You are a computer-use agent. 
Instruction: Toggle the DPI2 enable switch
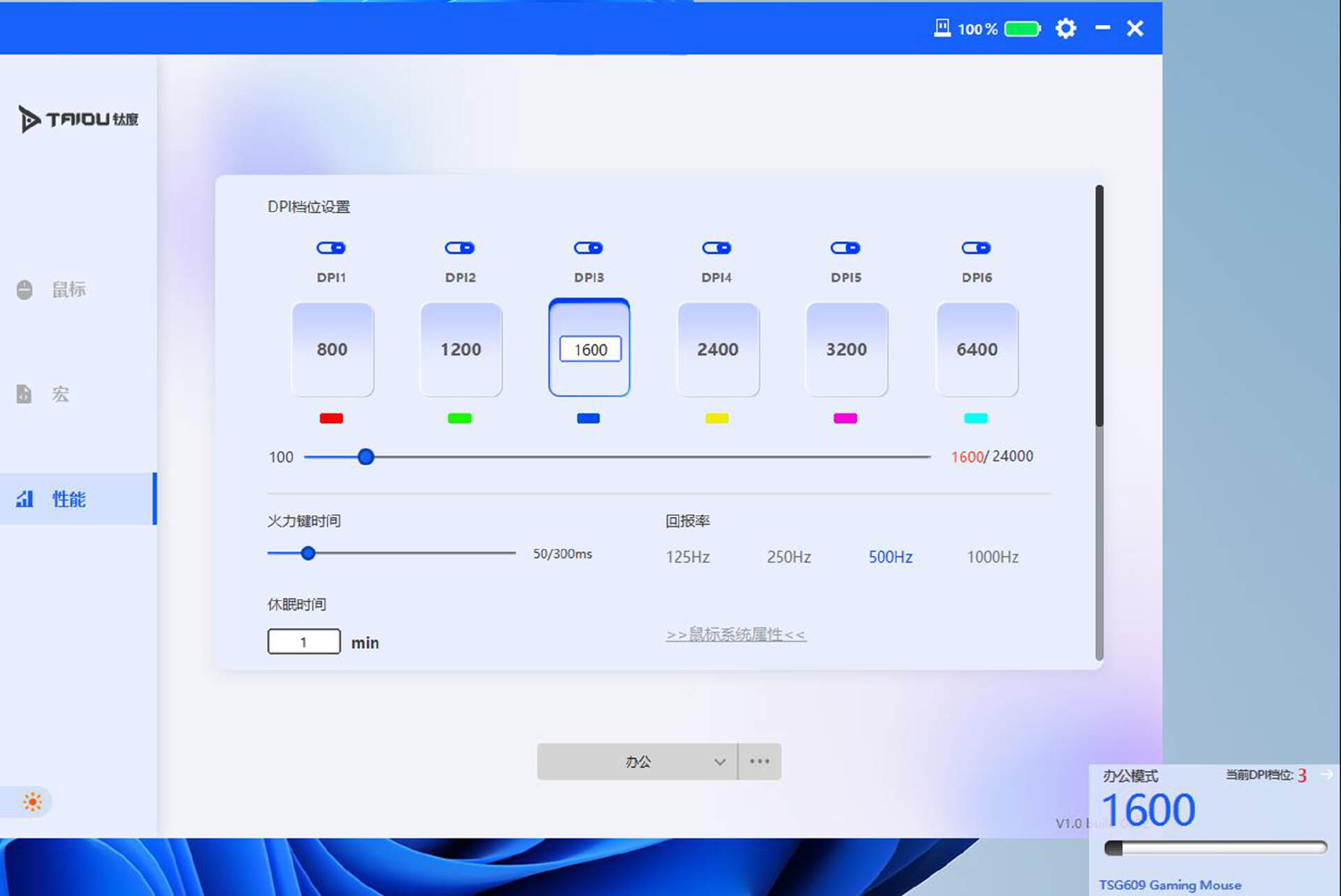coord(460,248)
